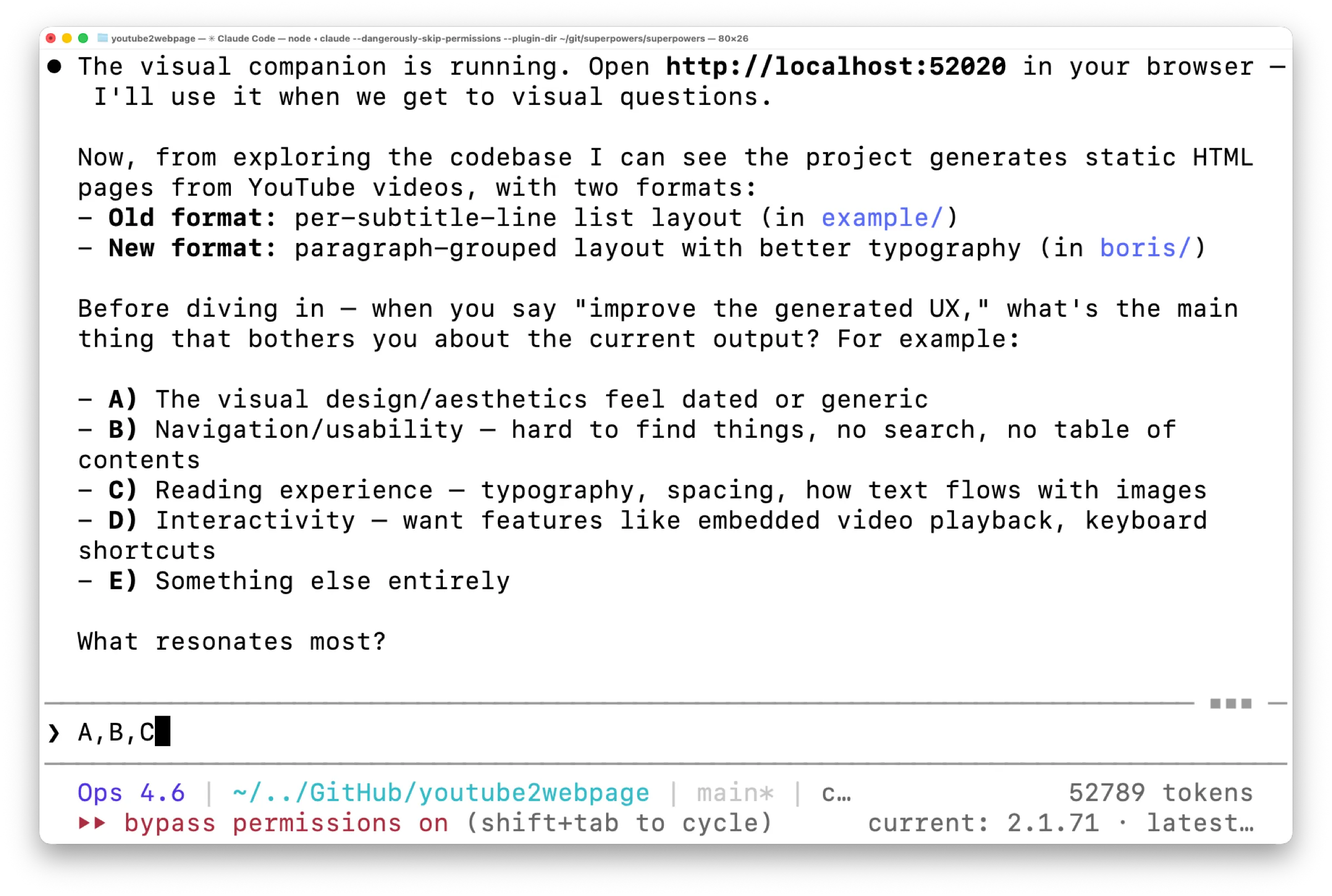Click the double-arrow bypass permissions icon

point(92,823)
